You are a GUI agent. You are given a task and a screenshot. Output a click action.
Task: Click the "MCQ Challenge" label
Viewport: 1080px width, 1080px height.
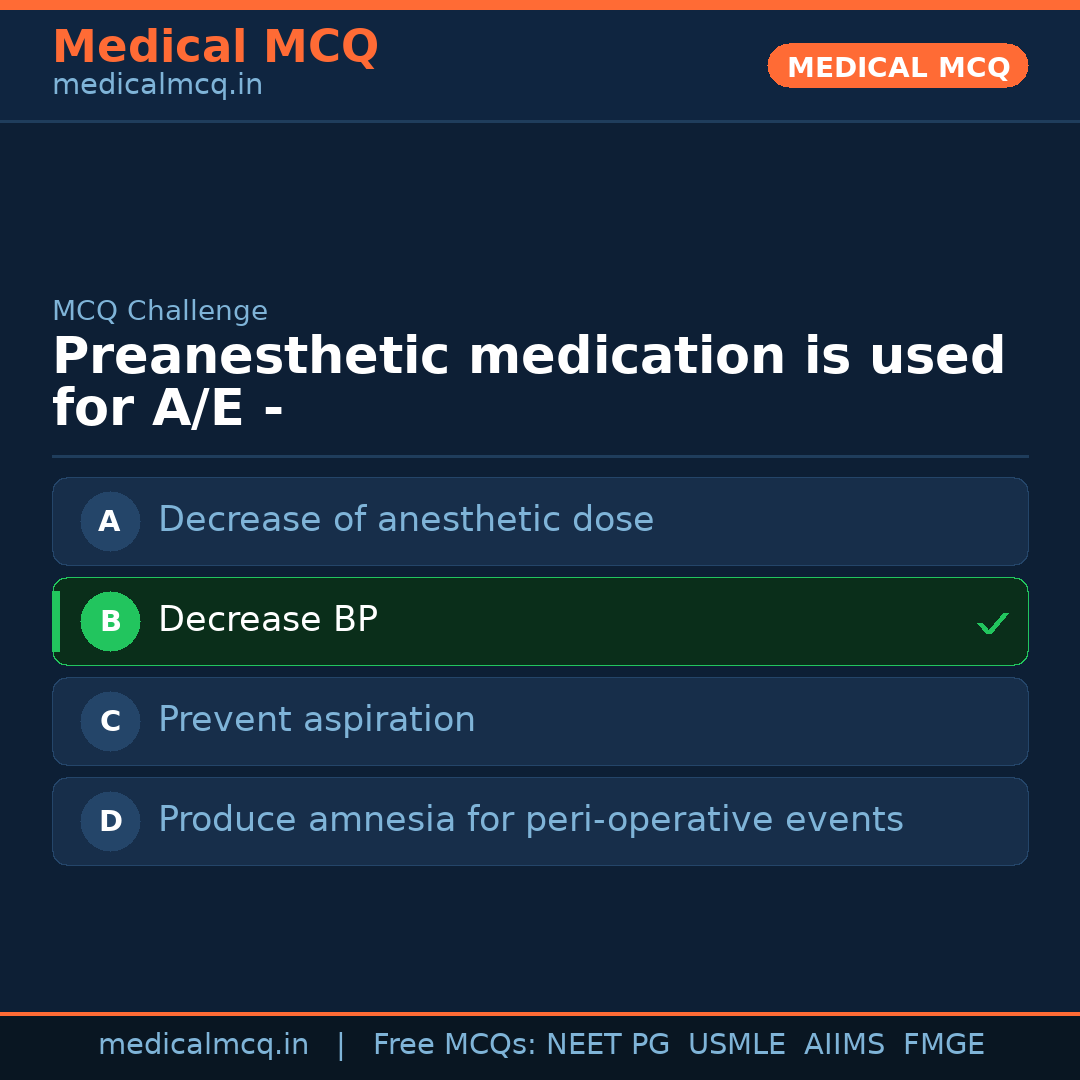pyautogui.click(x=160, y=311)
